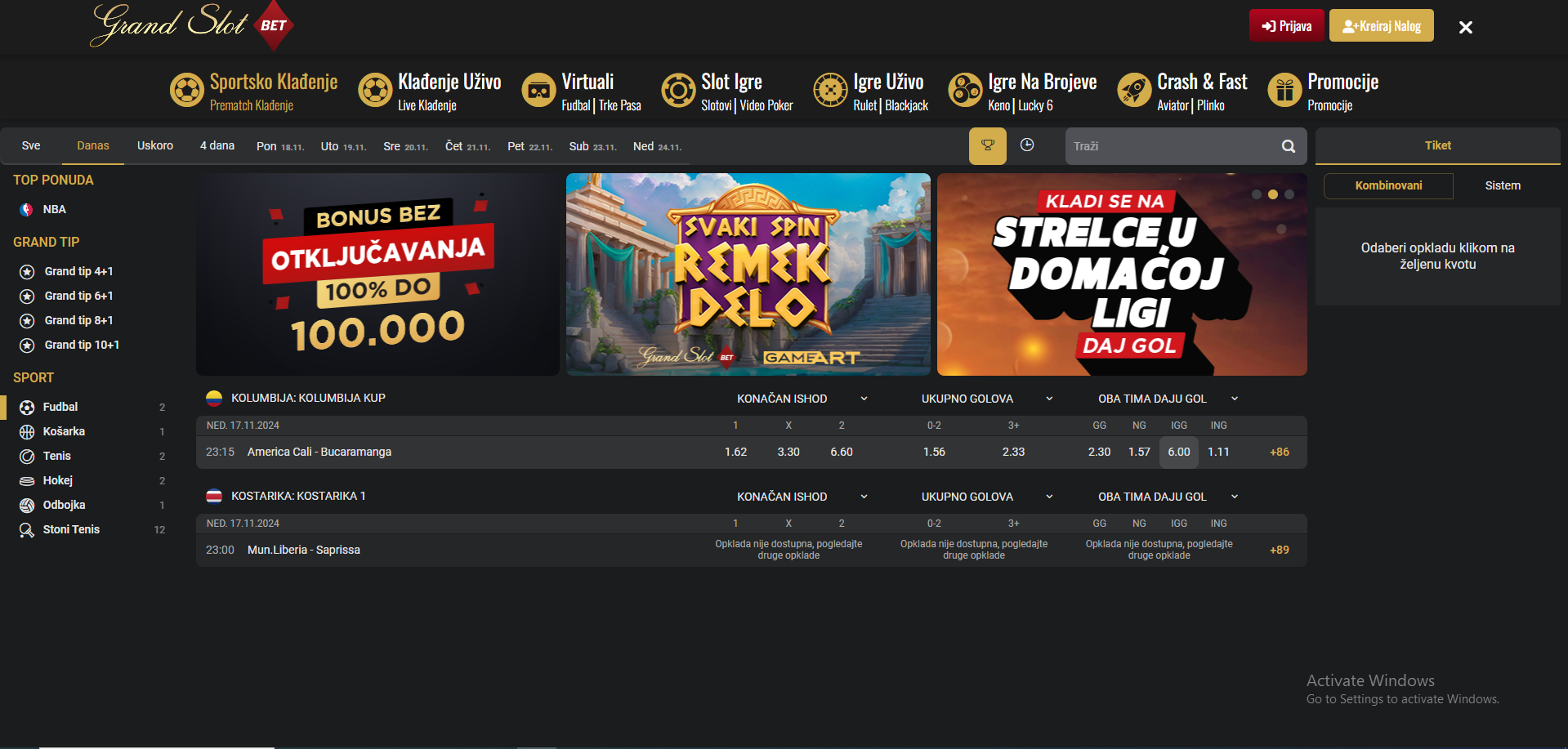This screenshot has width=1568, height=749.
Task: Click the clock icon next to trophy
Action: (1027, 145)
